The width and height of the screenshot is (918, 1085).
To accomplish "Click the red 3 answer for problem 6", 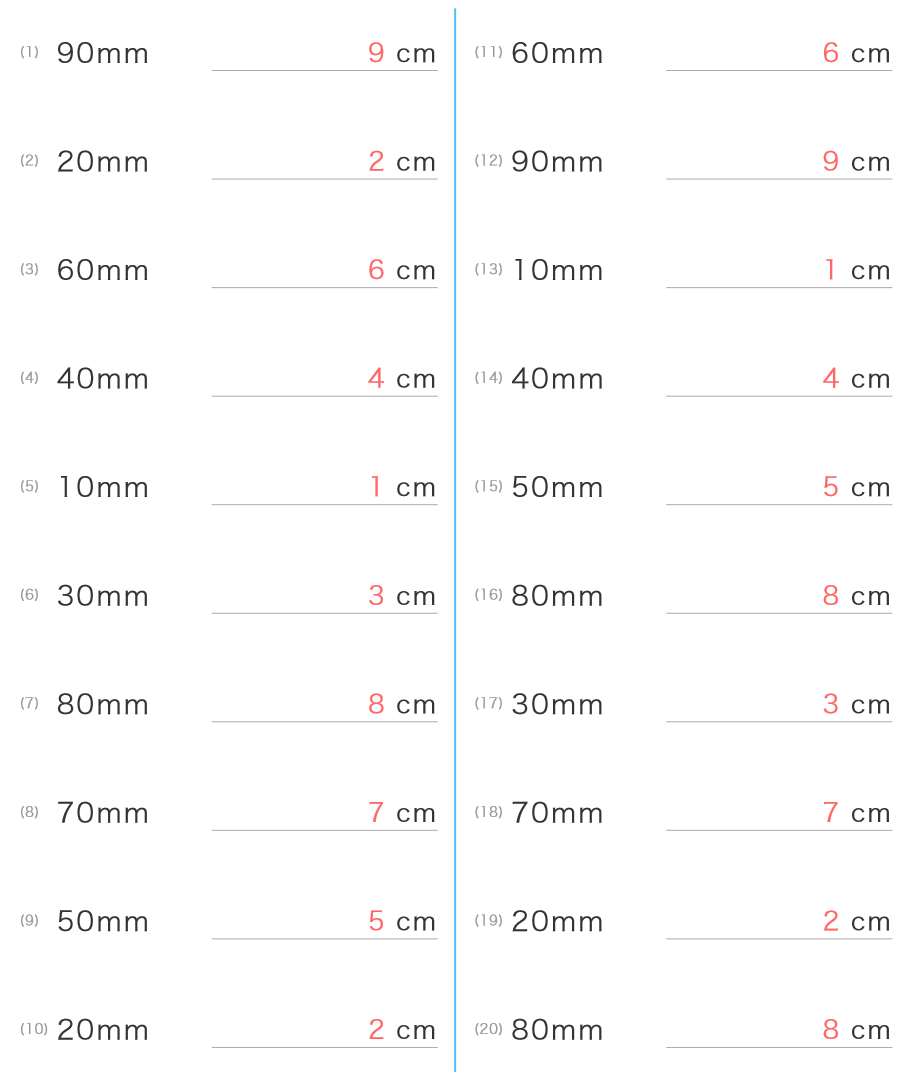I will [x=376, y=595].
